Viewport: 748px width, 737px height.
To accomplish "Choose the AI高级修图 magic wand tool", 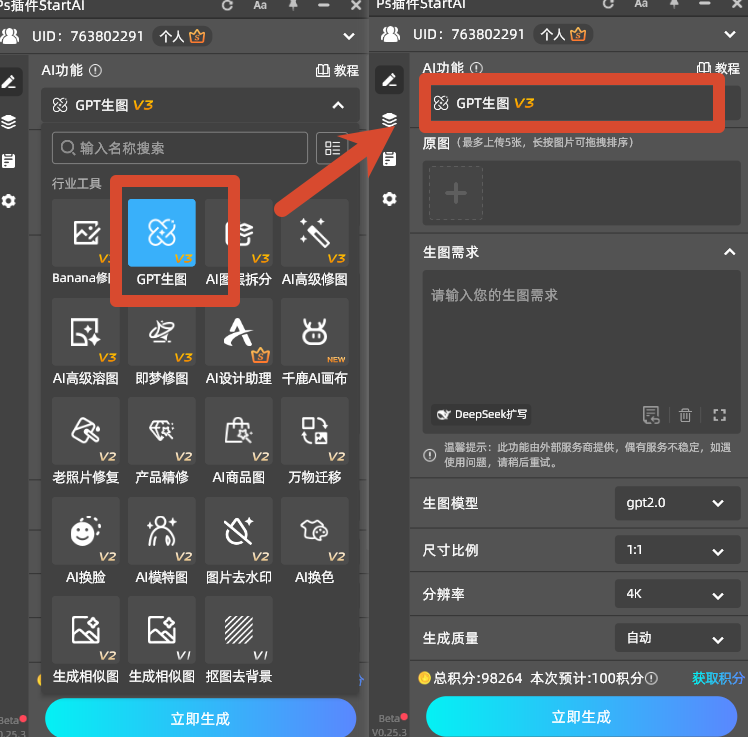I will 315,233.
